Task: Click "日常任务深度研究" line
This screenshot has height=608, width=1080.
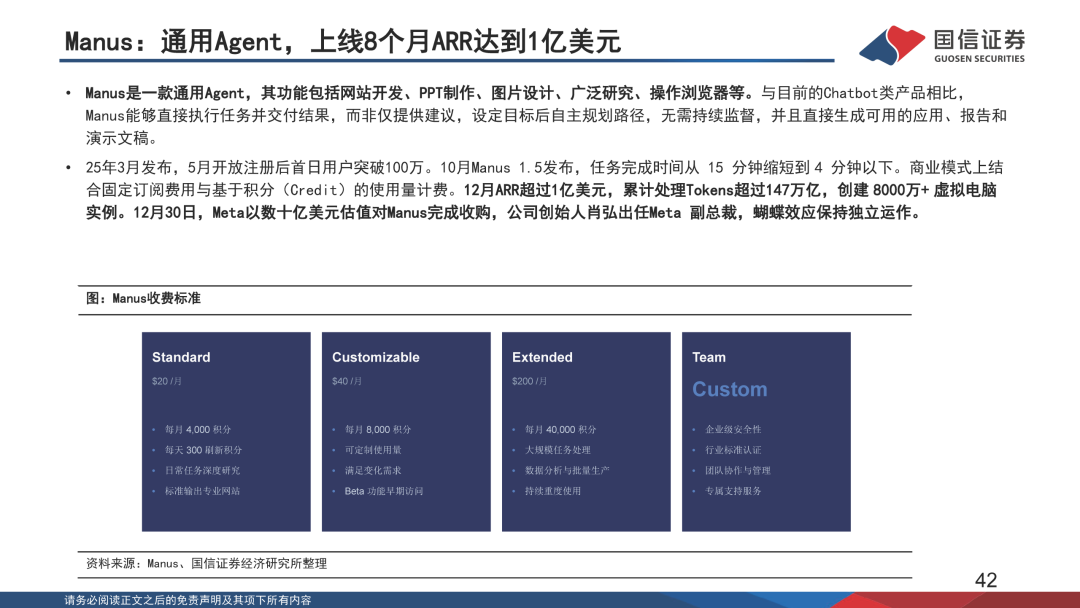Action: [x=202, y=470]
